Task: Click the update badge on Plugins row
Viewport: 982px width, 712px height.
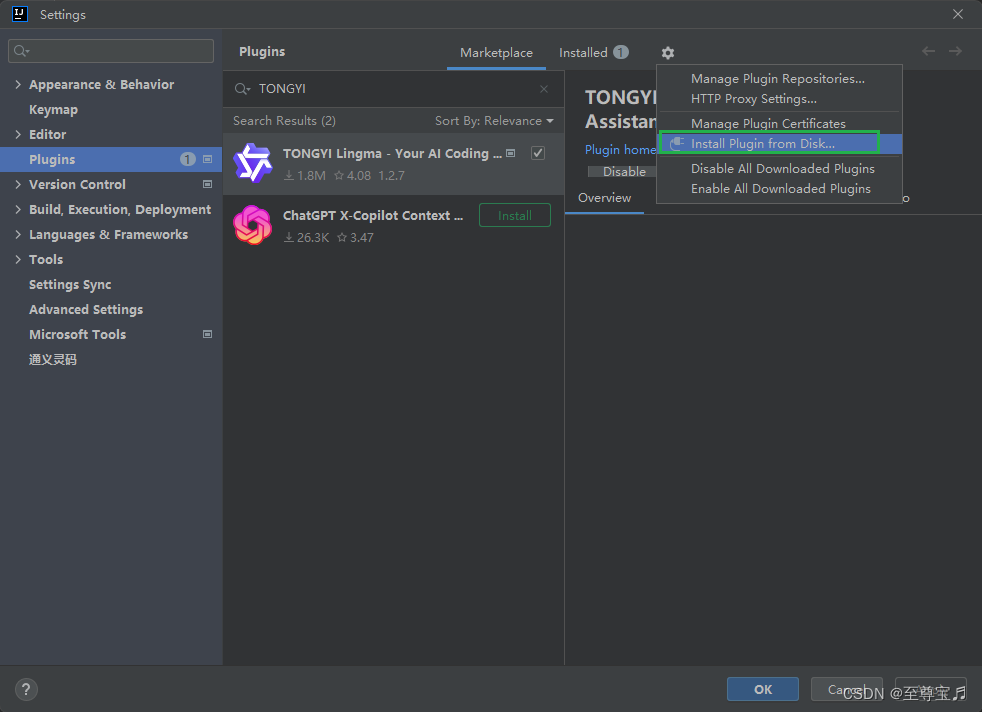Action: point(188,160)
